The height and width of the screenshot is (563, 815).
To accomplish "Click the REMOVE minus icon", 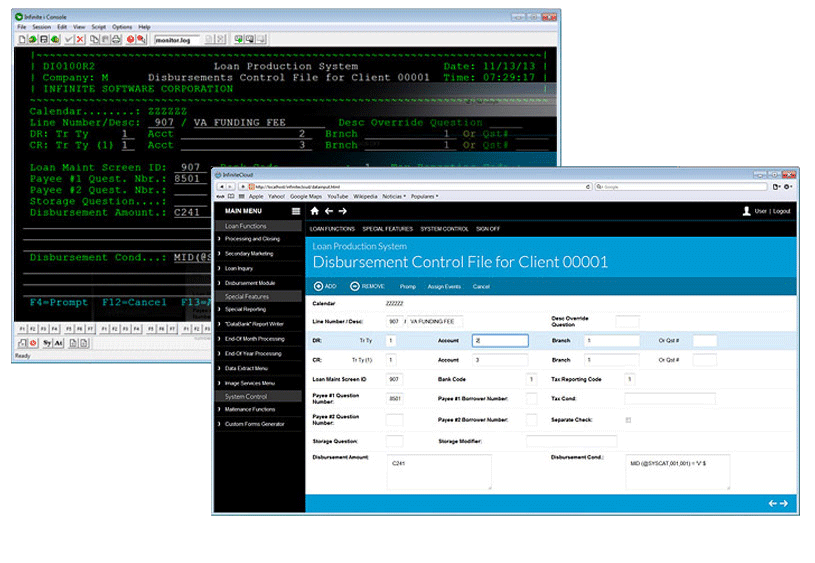I will coord(355,286).
